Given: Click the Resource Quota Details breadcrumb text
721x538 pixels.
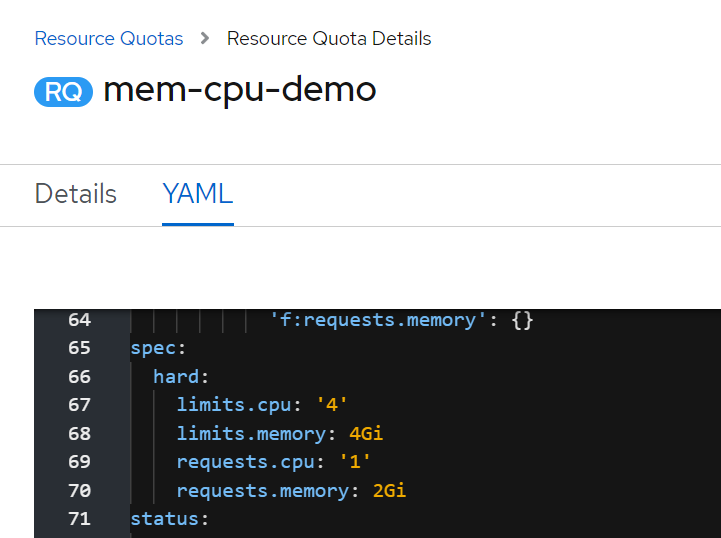Looking at the screenshot, I should coord(329,39).
